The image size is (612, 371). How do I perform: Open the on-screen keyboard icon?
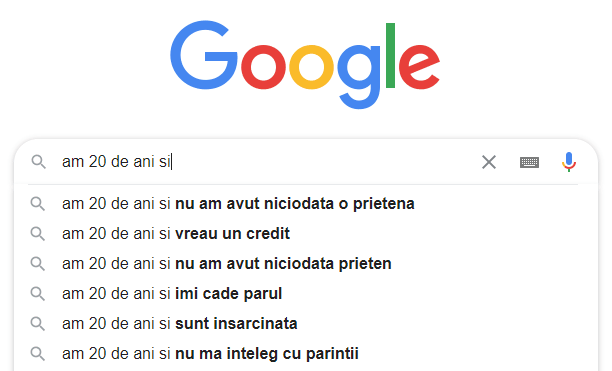529,162
